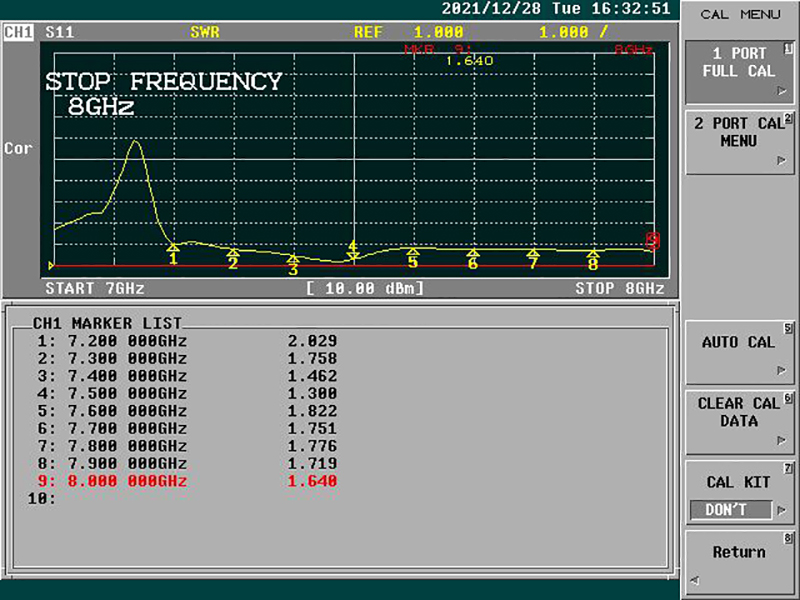Click the CH1 MARKER LIST heading

coord(107,323)
